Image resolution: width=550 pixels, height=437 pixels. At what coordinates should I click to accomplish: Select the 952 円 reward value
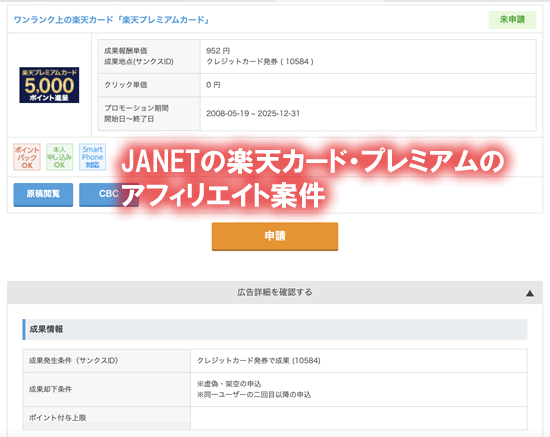tap(218, 51)
